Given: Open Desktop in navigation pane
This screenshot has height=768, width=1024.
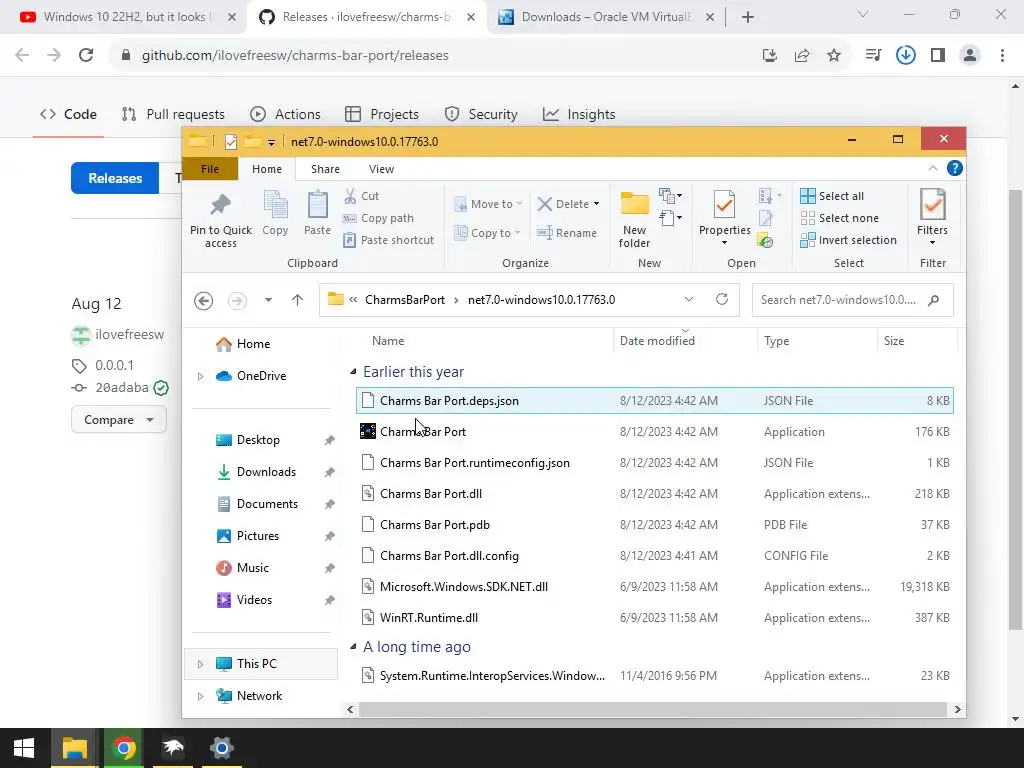Looking at the screenshot, I should click(258, 440).
